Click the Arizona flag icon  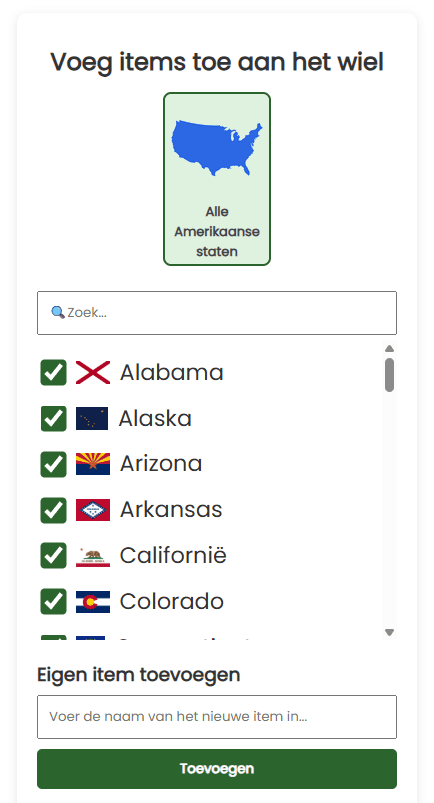93,464
